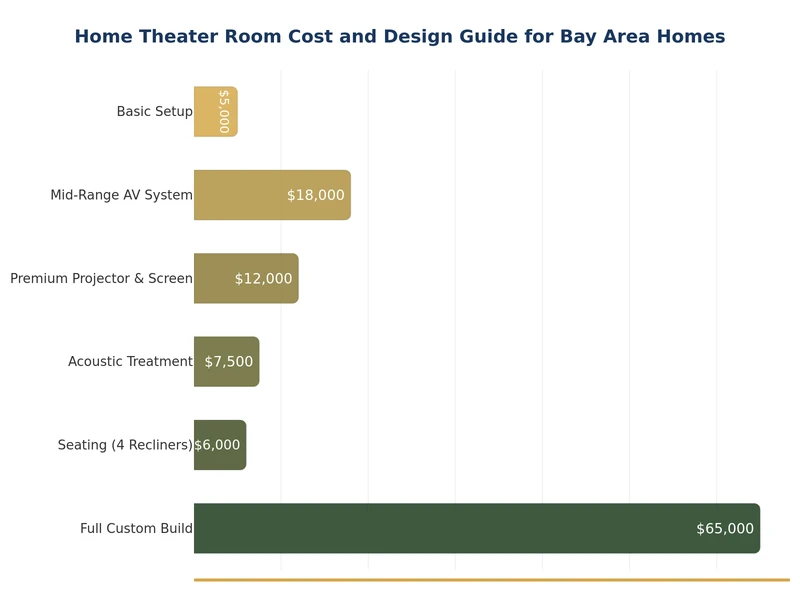The height and width of the screenshot is (600, 800).
Task: Click the $6,000 value text
Action: coord(217,445)
